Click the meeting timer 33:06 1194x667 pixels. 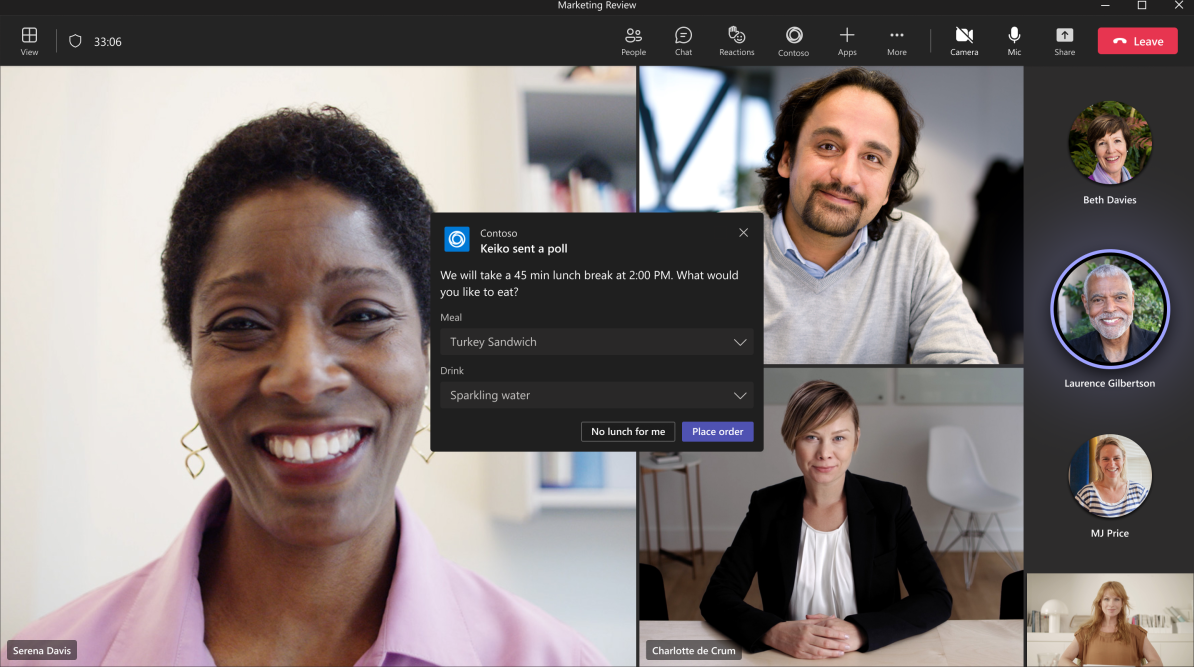pos(107,42)
